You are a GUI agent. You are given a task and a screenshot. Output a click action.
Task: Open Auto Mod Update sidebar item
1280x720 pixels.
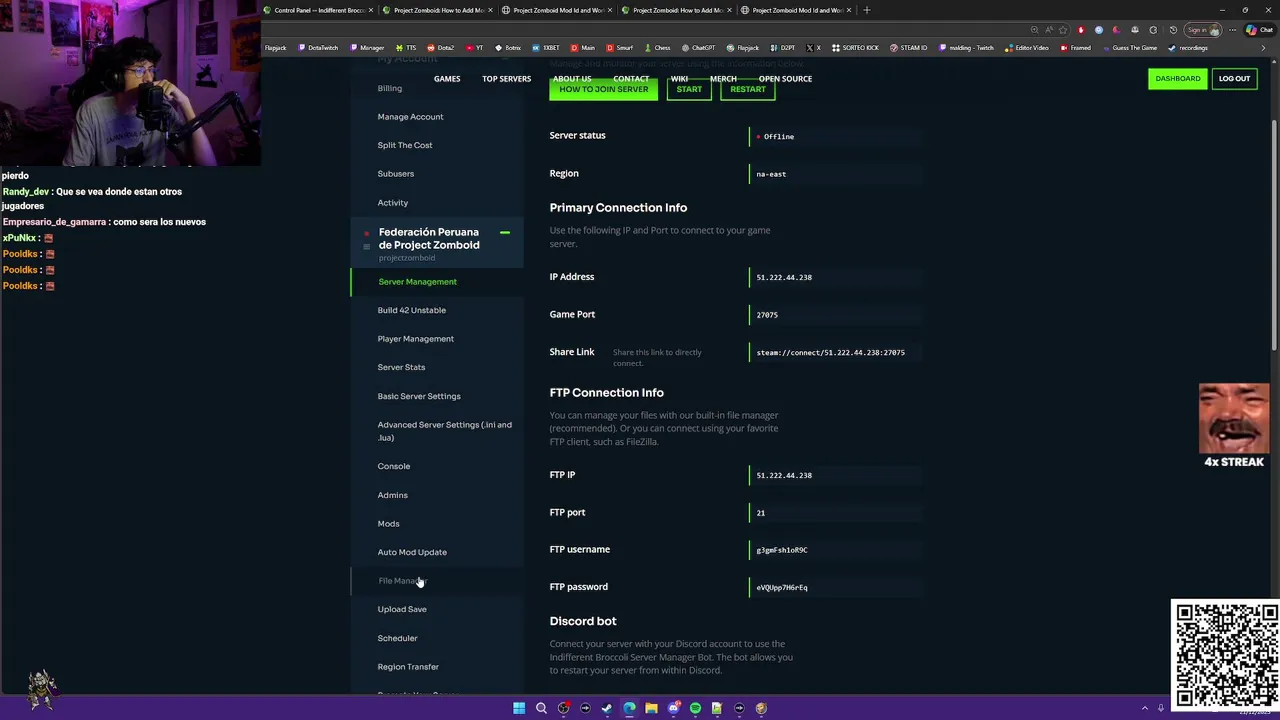click(412, 552)
